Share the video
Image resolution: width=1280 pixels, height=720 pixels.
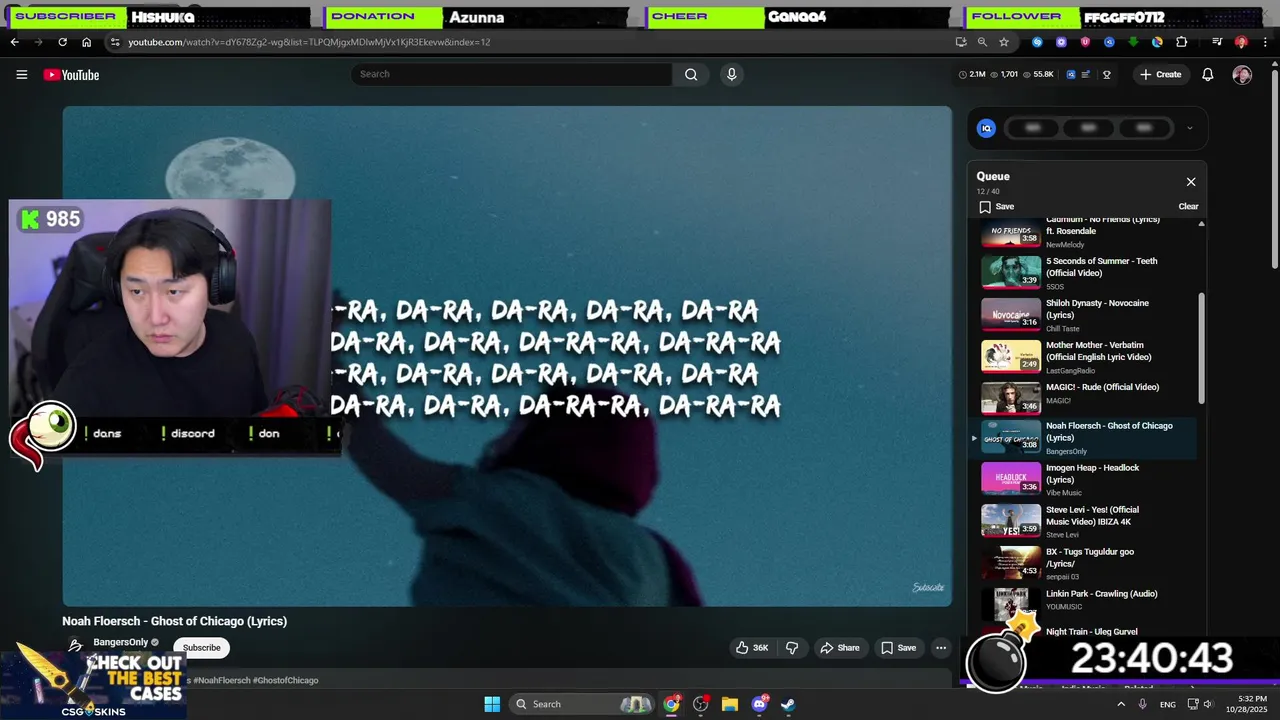[840, 648]
